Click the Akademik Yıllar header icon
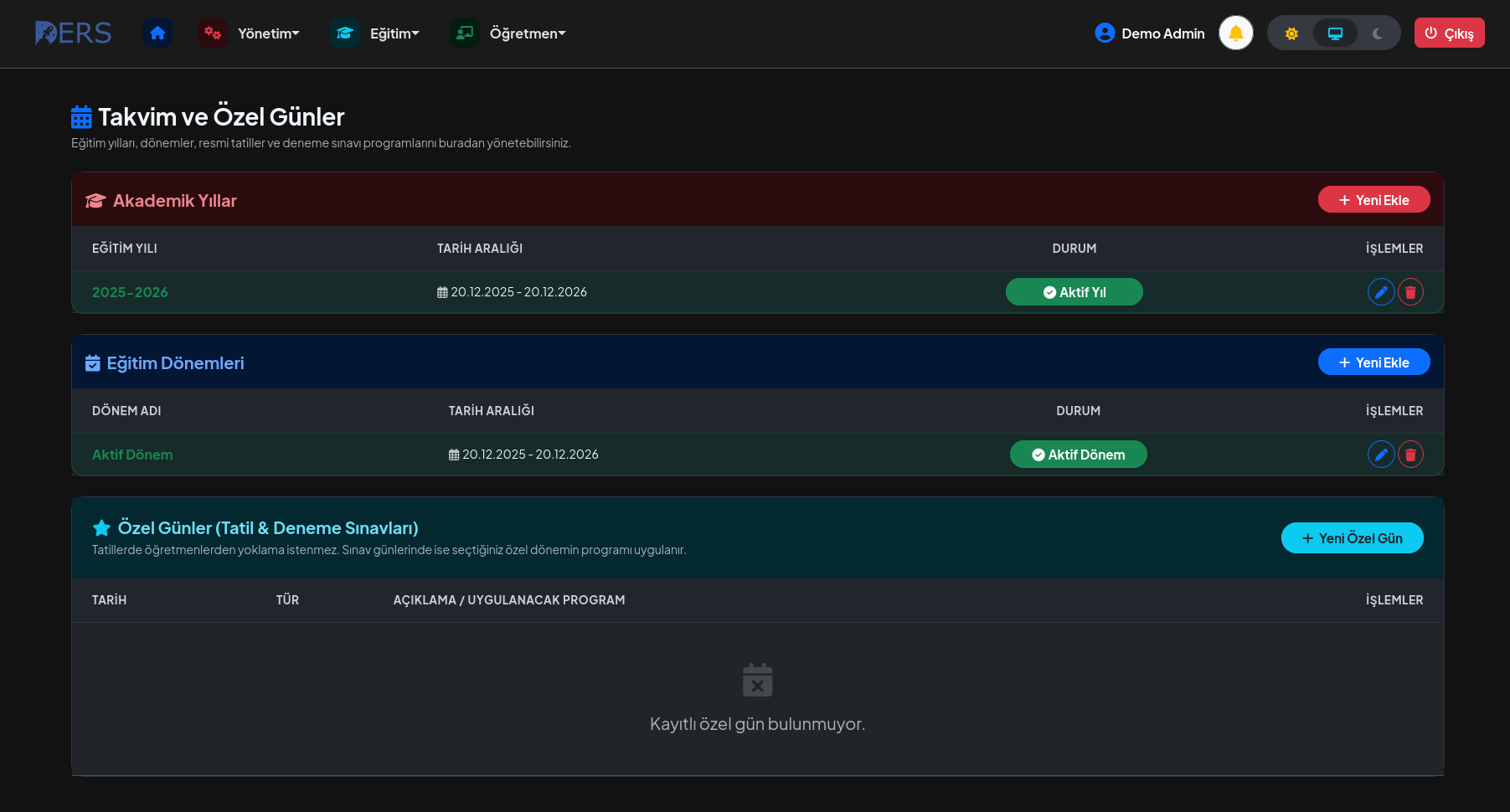The image size is (1510, 812). (95, 201)
